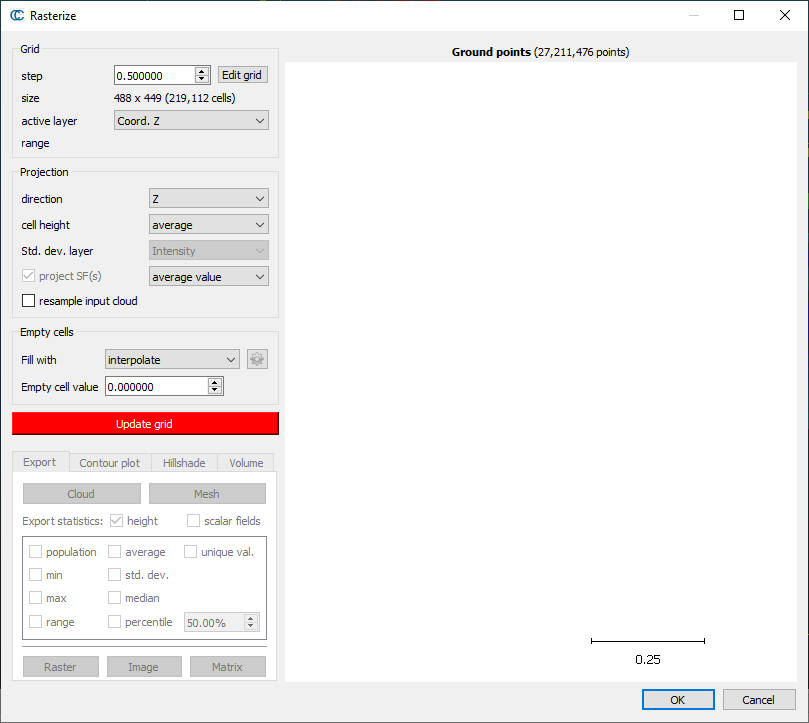
Task: Click the Edit grid button
Action: pyautogui.click(x=243, y=75)
